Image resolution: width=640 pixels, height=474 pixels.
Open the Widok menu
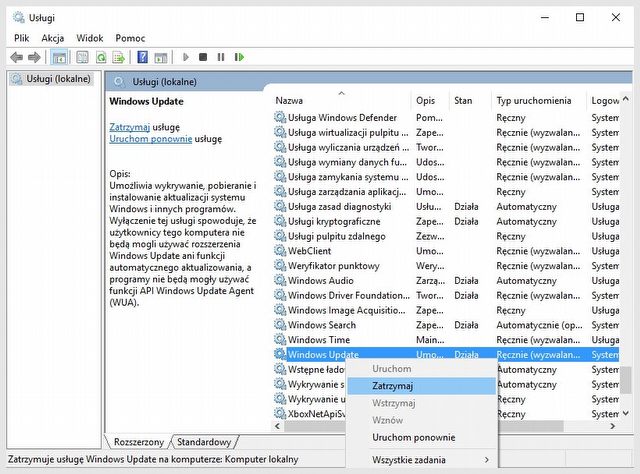(90, 38)
